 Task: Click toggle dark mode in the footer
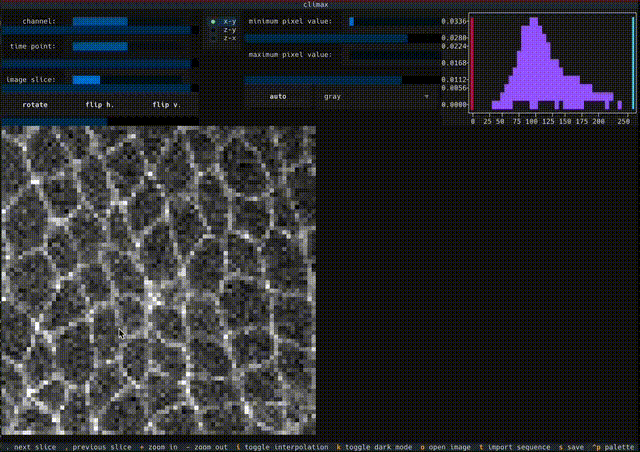tap(374, 447)
